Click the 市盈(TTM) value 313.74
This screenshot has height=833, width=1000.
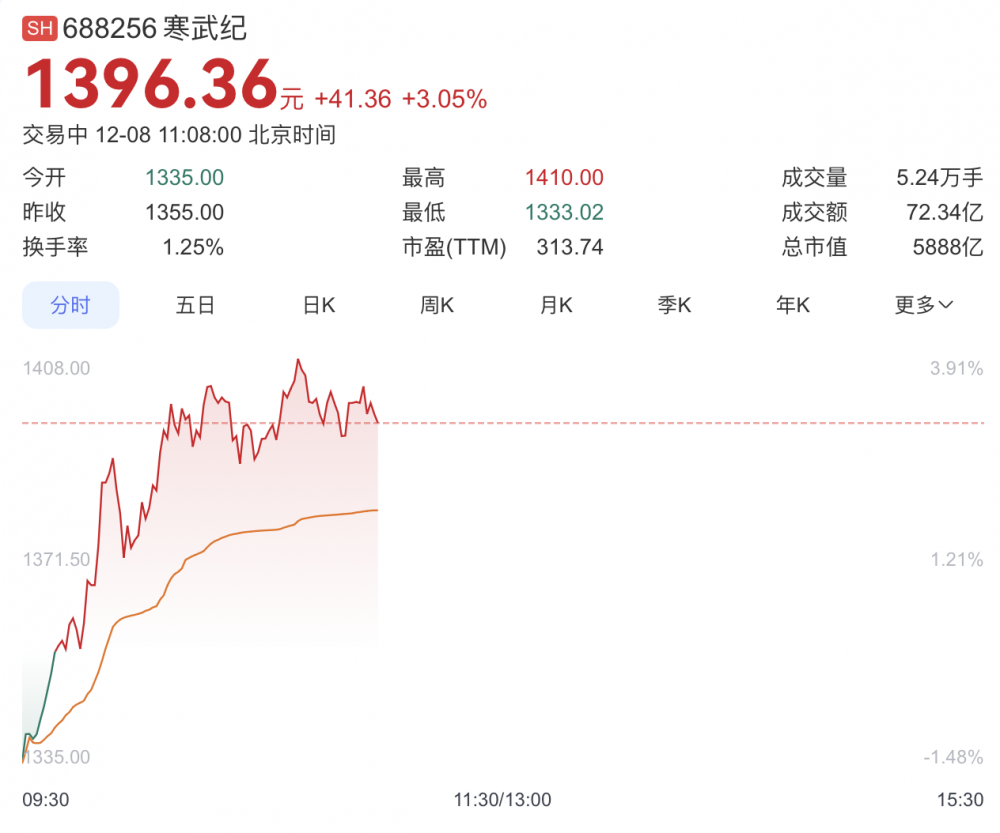[569, 246]
